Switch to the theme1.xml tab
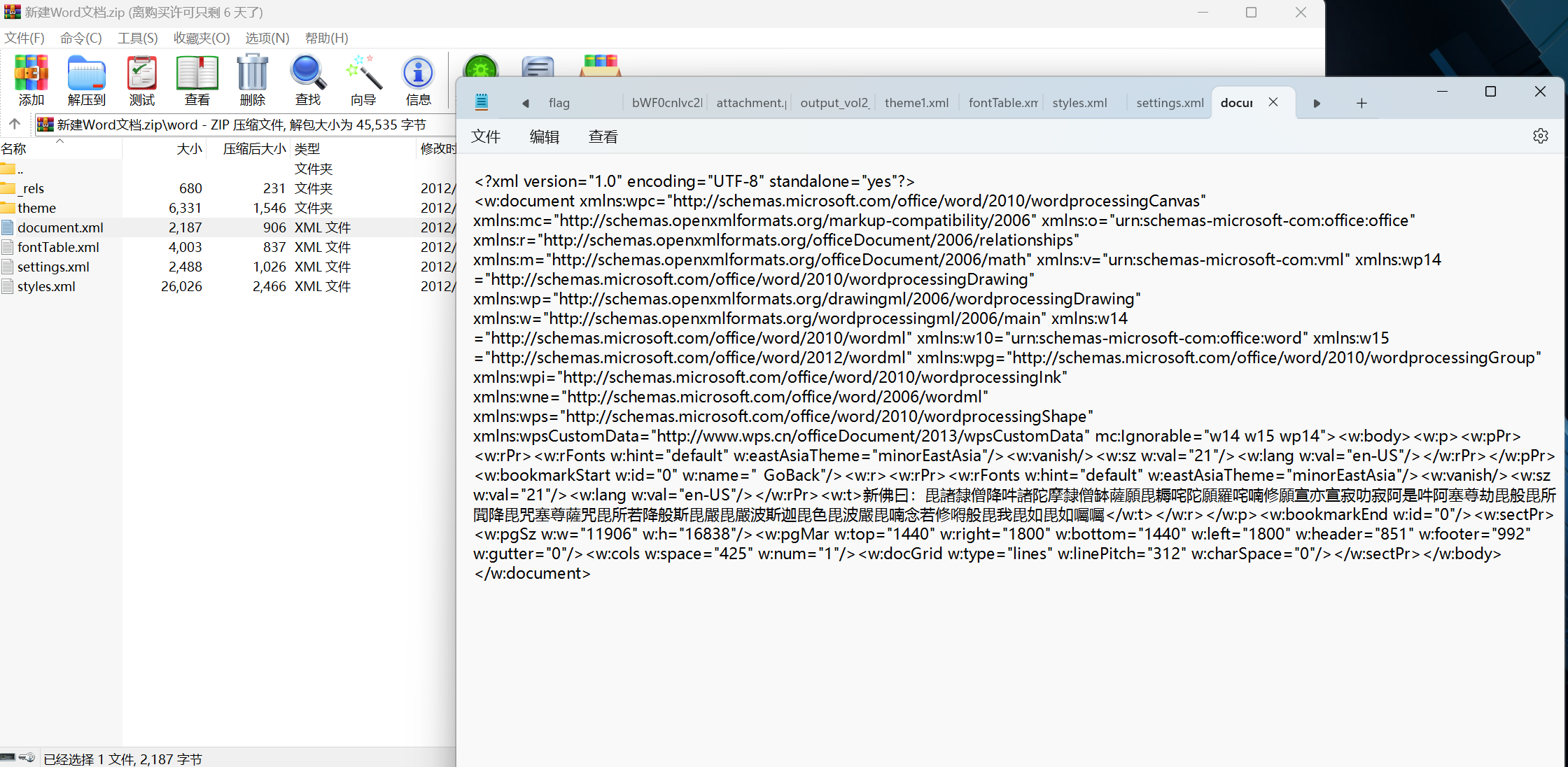Image resolution: width=1568 pixels, height=767 pixels. point(917,103)
